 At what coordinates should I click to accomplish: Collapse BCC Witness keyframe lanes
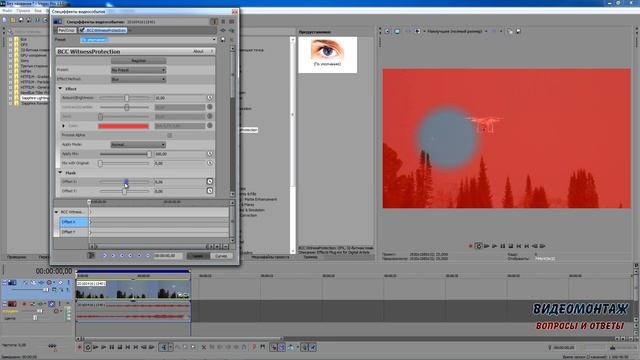click(56, 212)
